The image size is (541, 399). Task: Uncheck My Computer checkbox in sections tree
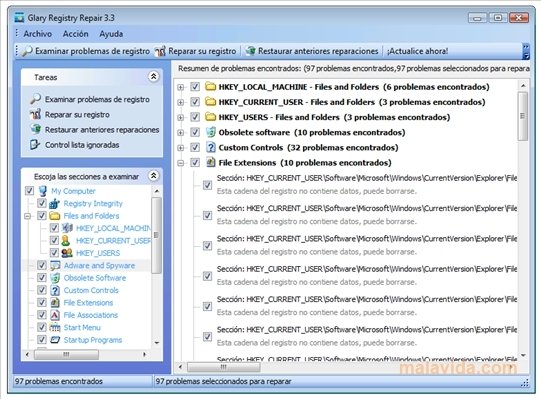(x=30, y=191)
